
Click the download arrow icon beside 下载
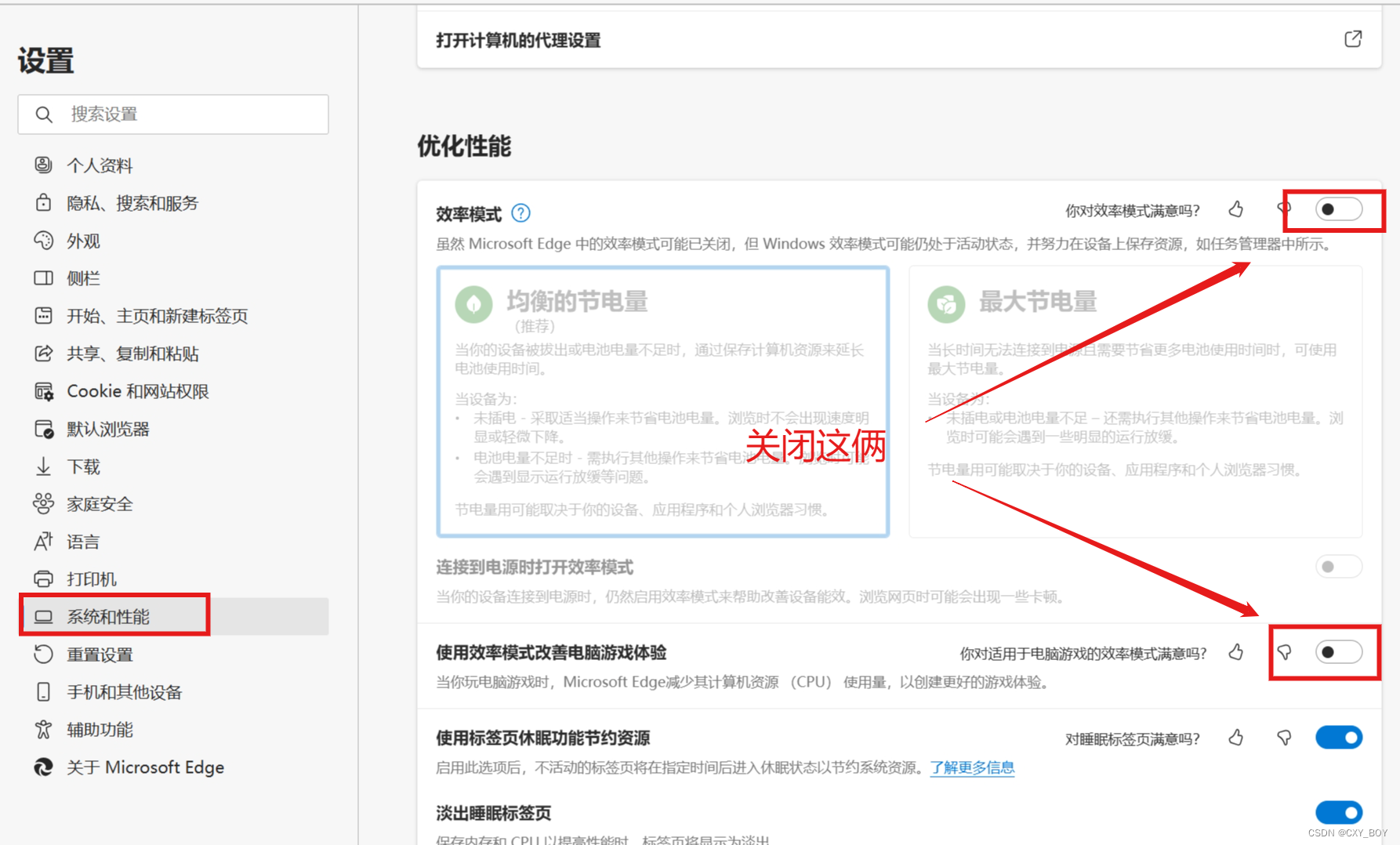[x=44, y=466]
